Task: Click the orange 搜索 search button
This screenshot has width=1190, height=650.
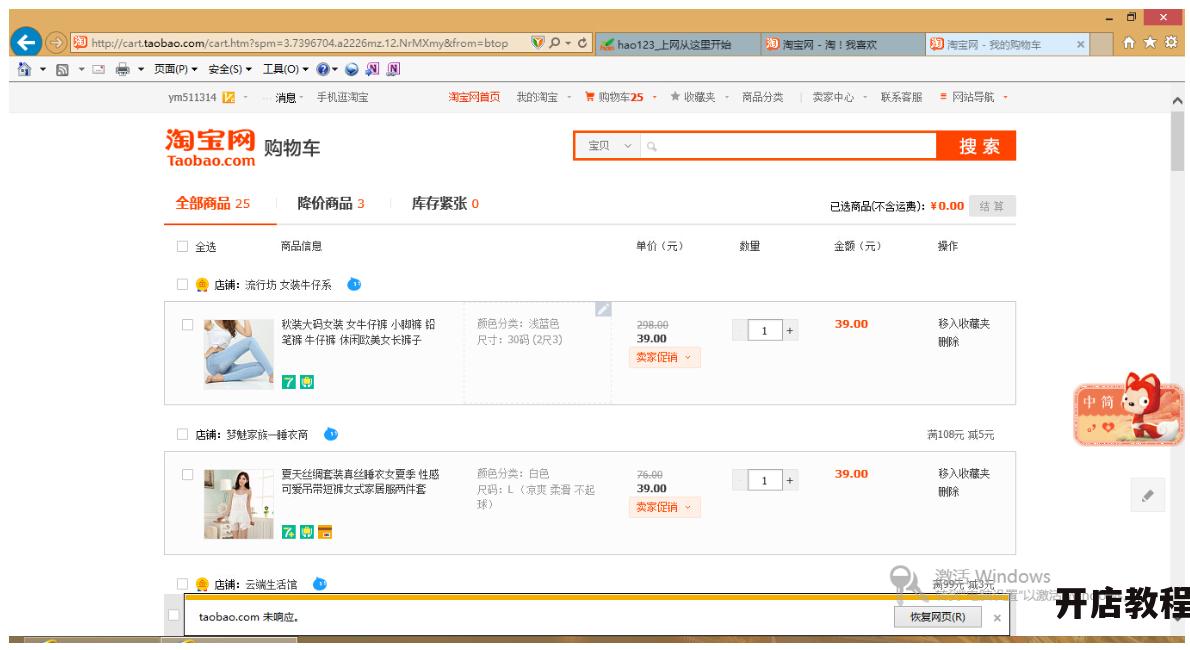Action: tap(976, 146)
